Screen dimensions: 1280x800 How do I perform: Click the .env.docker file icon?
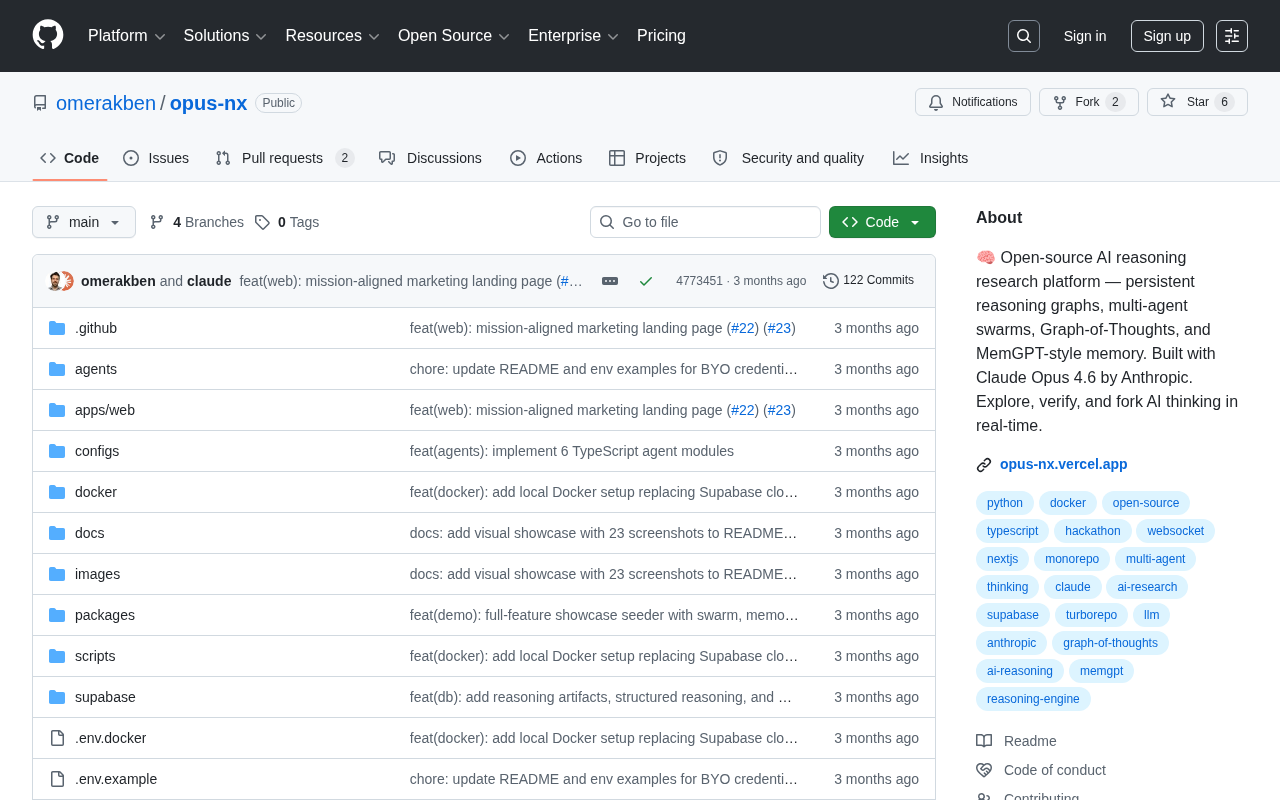pyautogui.click(x=57, y=738)
